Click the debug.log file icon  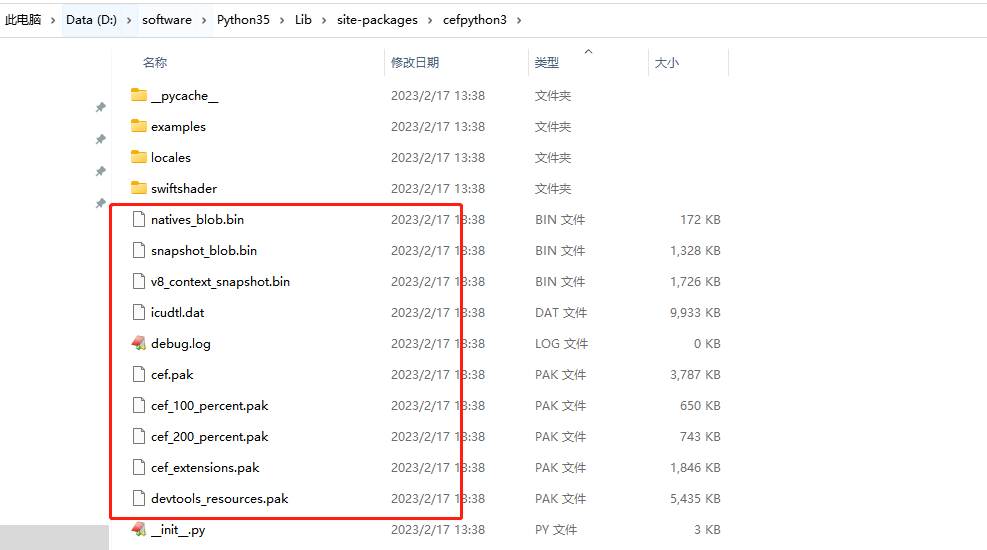138,343
